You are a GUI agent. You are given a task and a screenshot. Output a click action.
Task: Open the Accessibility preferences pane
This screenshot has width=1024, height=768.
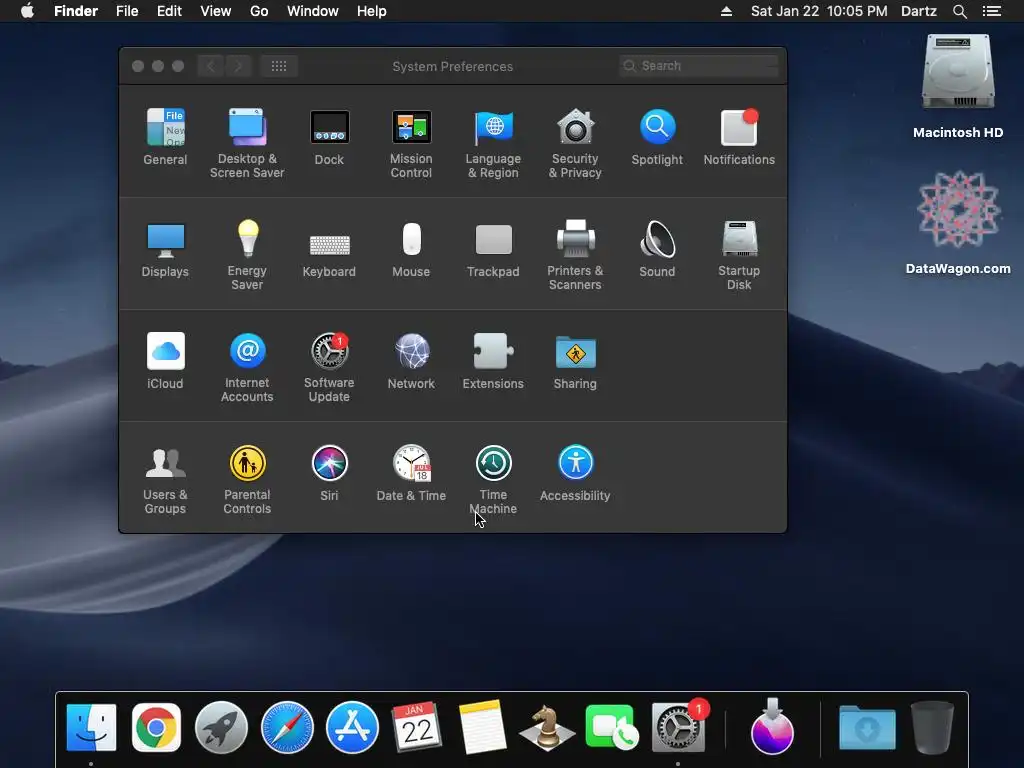pos(575,473)
